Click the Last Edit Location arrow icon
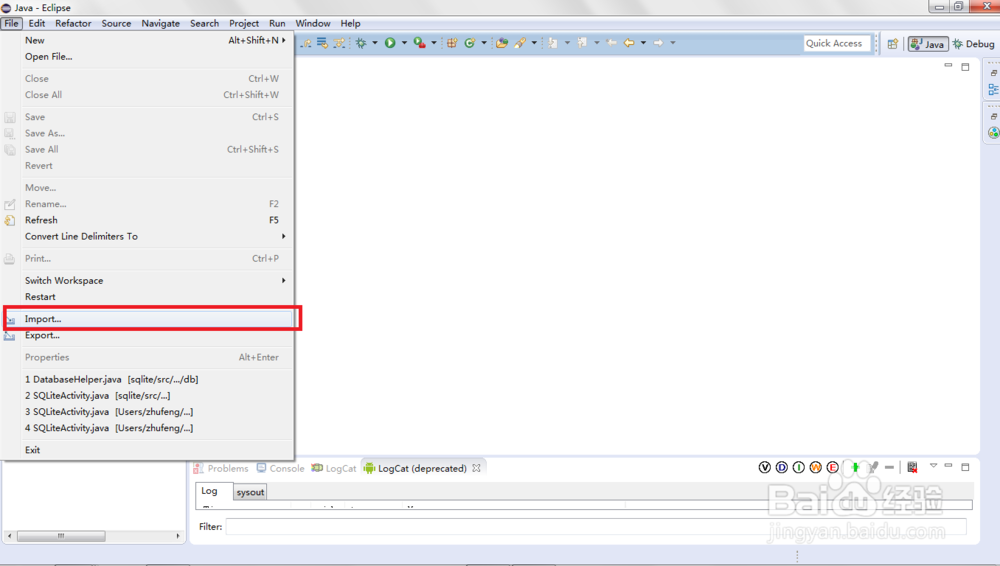1000x566 pixels. 611,43
